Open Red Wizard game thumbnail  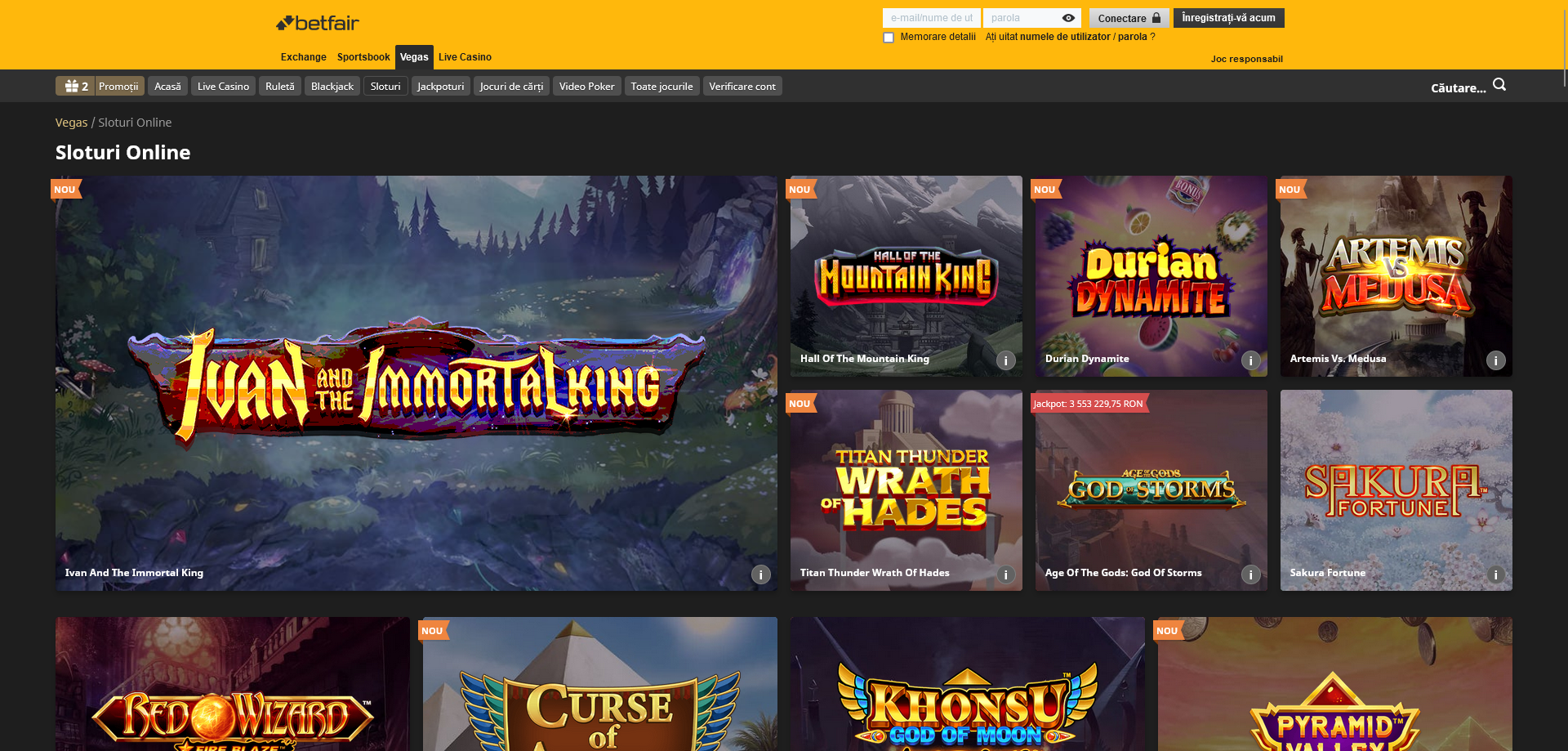(233, 684)
